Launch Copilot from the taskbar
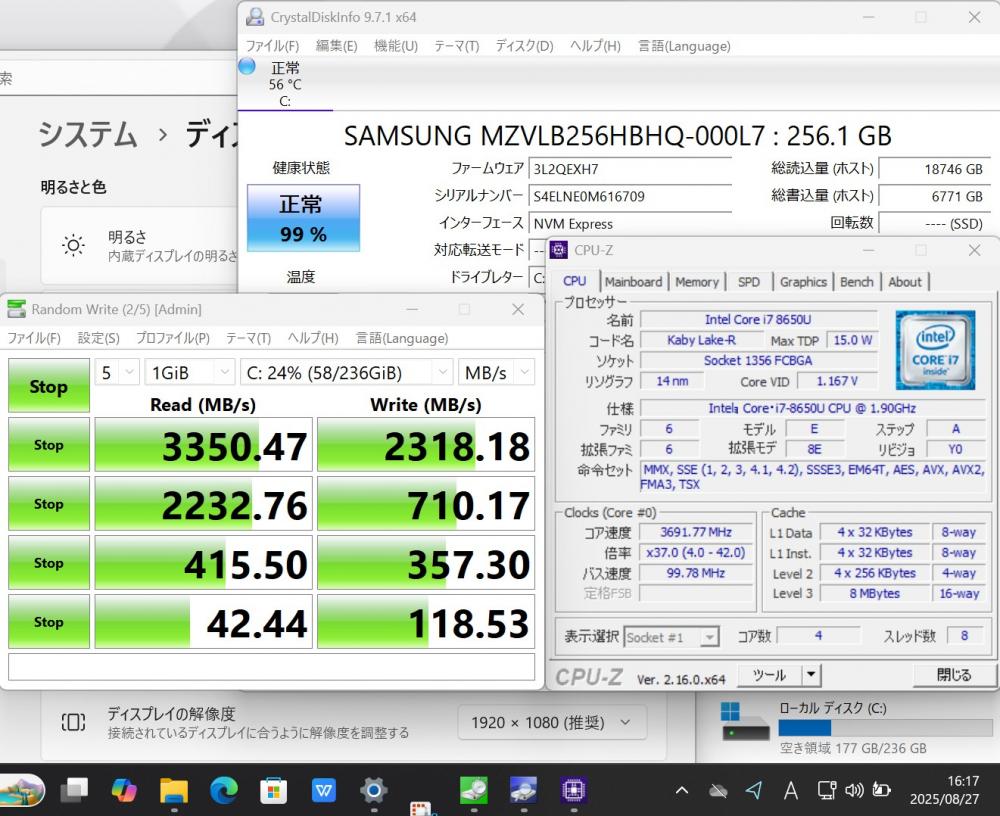The width and height of the screenshot is (1000, 816). tap(124, 790)
